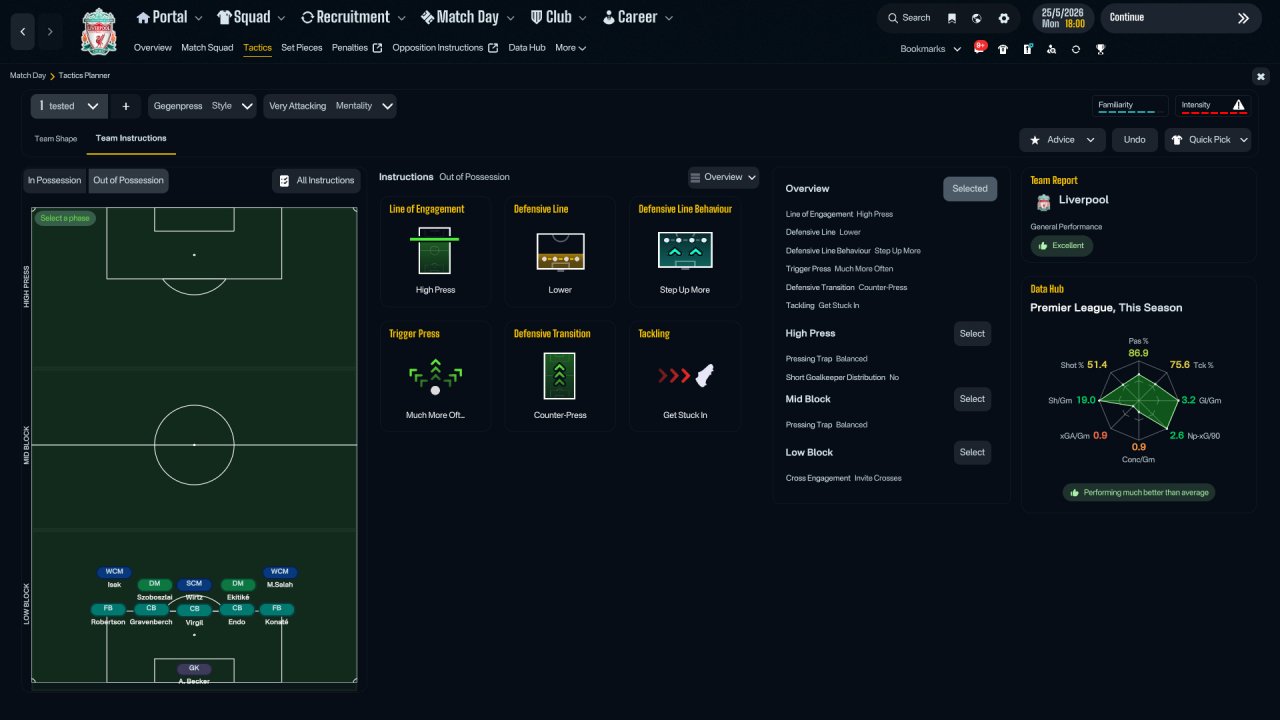Open the Overview view dropdown
Image resolution: width=1280 pixels, height=720 pixels.
pyautogui.click(x=723, y=177)
